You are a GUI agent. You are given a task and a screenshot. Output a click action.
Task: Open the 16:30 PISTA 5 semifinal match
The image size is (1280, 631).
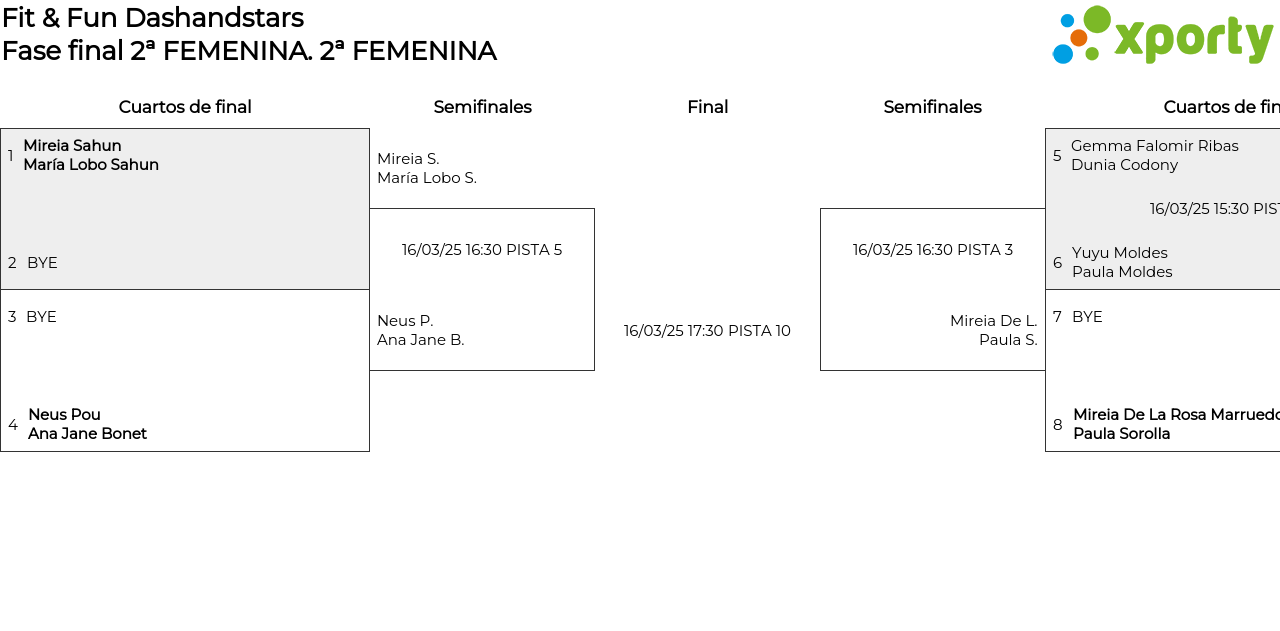tap(482, 250)
